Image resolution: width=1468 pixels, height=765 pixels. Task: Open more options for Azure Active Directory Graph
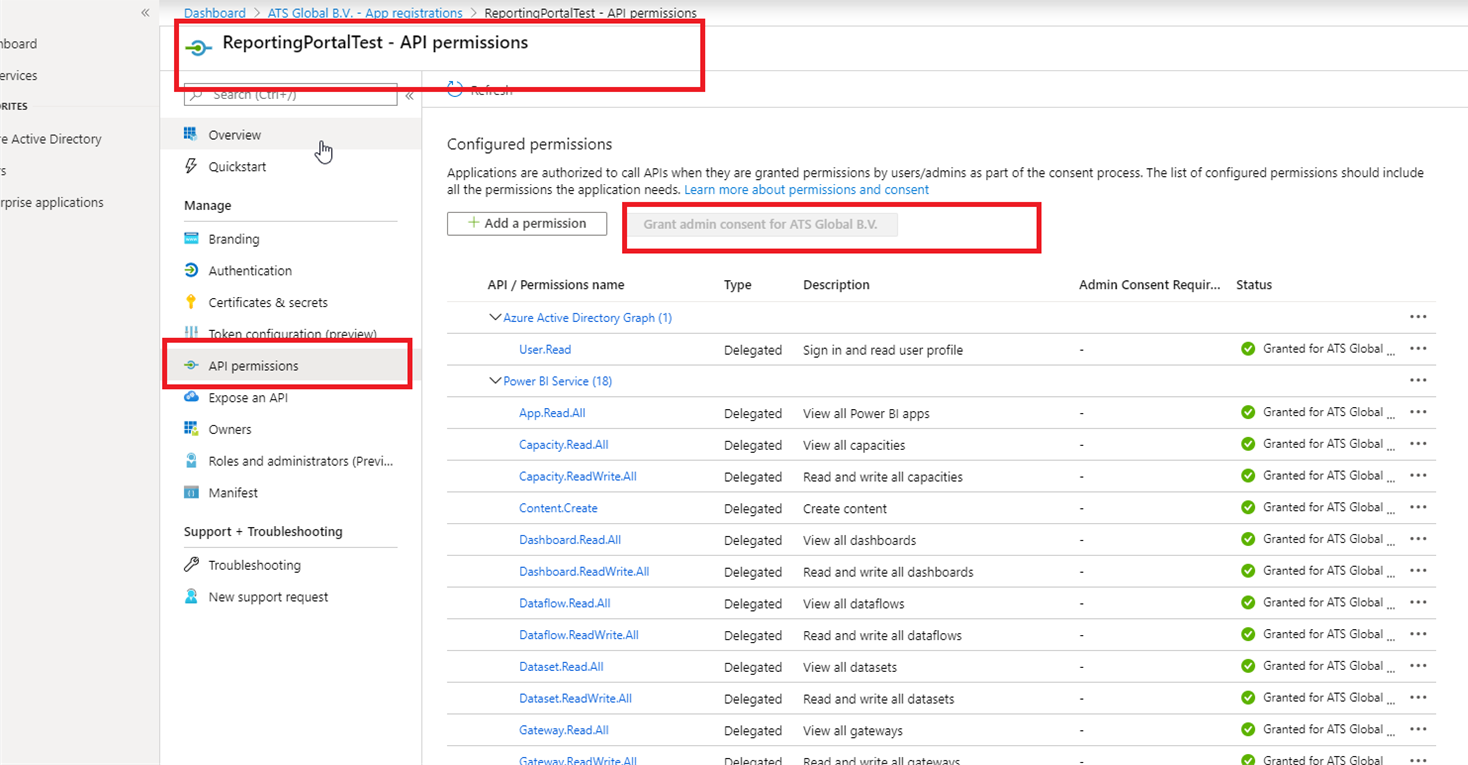pos(1418,317)
